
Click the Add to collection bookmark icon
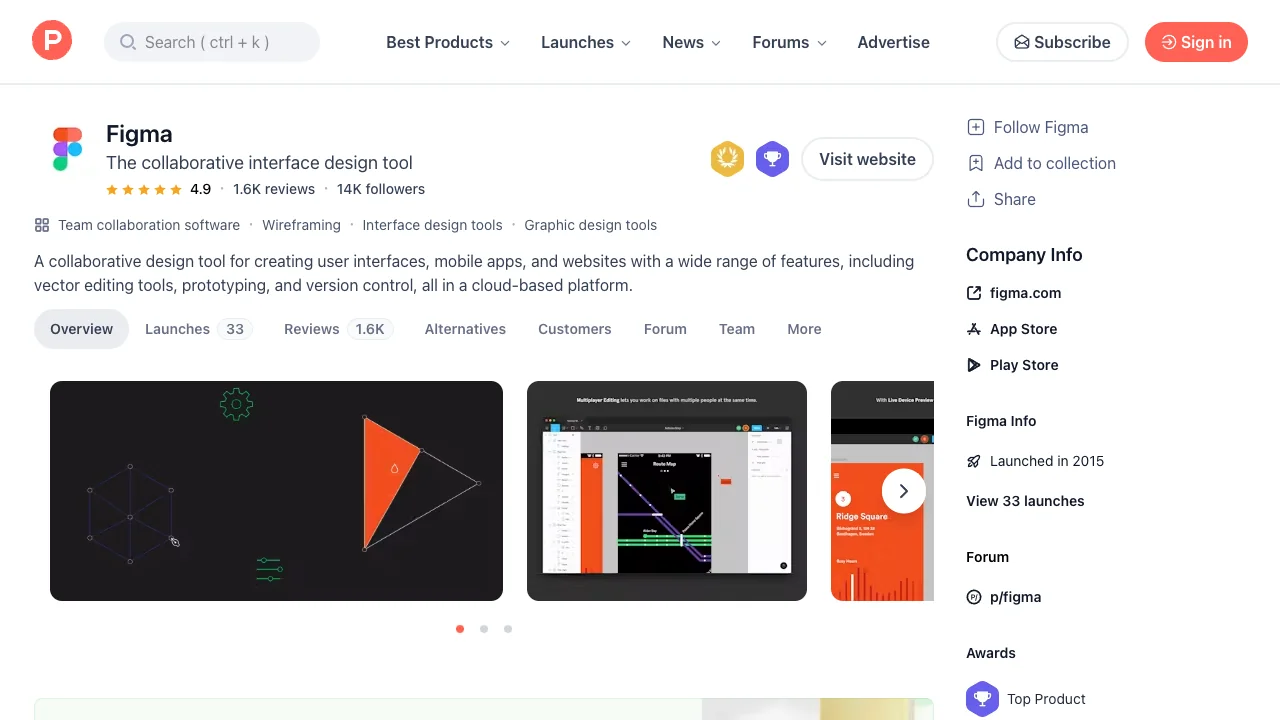tap(976, 163)
